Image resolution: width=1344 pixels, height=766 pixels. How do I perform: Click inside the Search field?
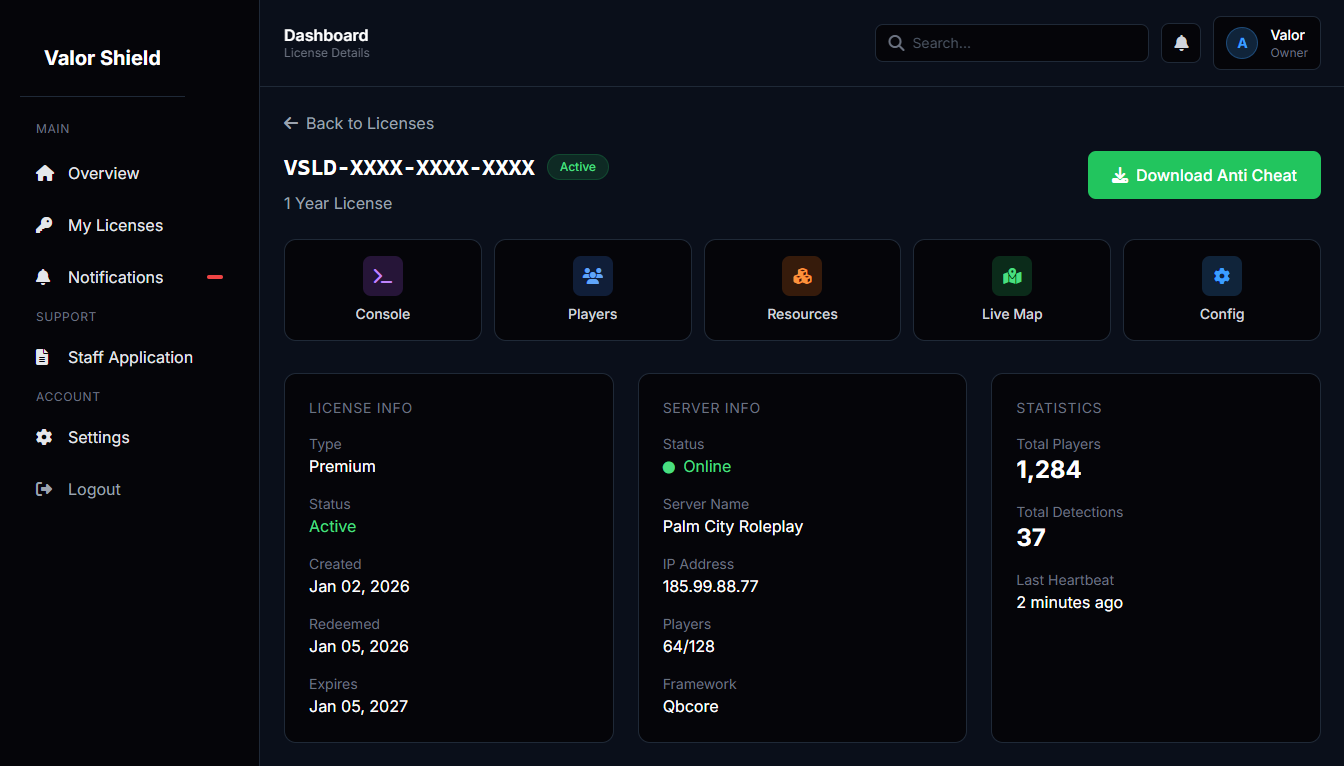tap(1011, 43)
